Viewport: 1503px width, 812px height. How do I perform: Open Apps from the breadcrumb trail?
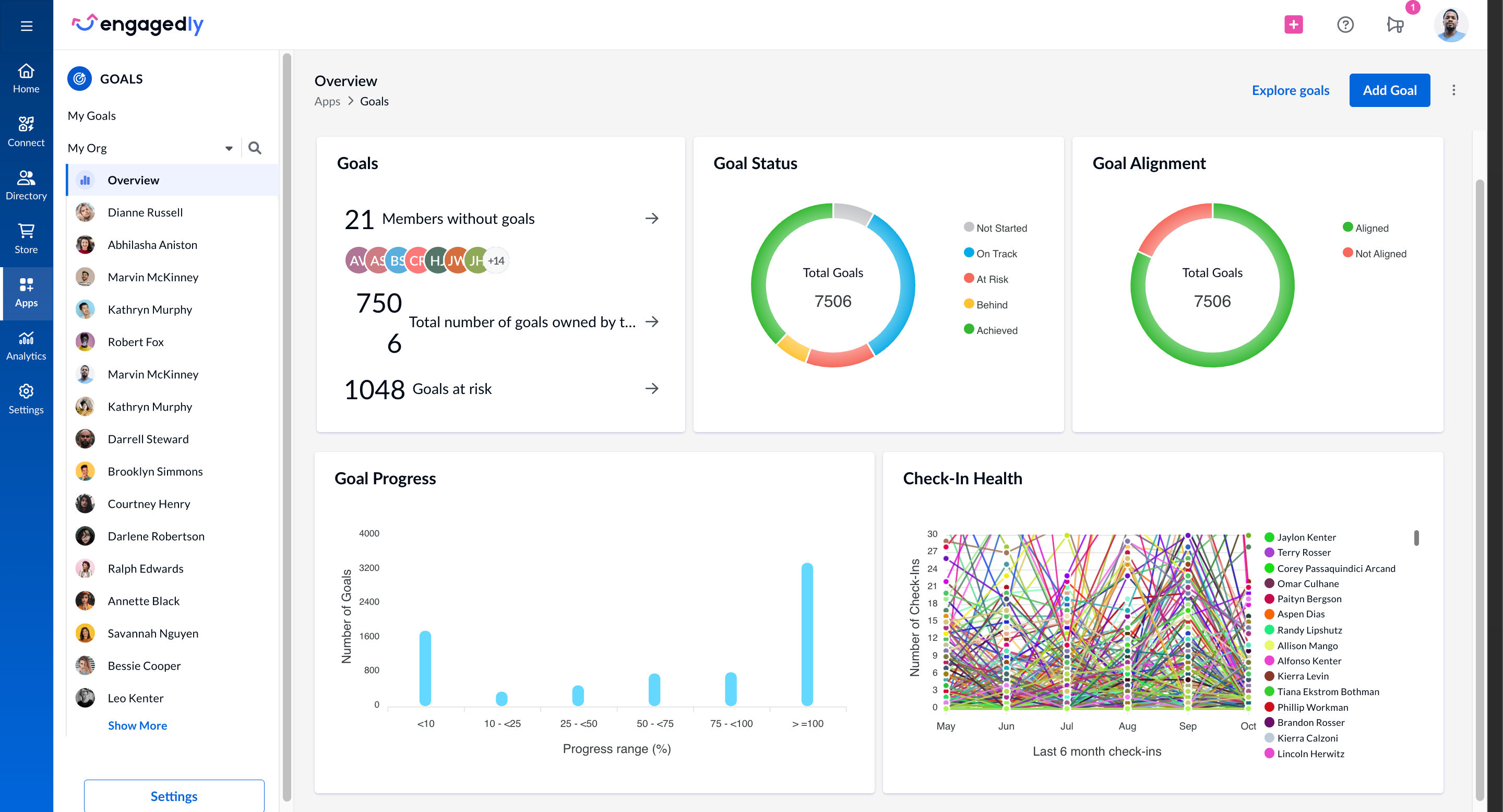[327, 101]
